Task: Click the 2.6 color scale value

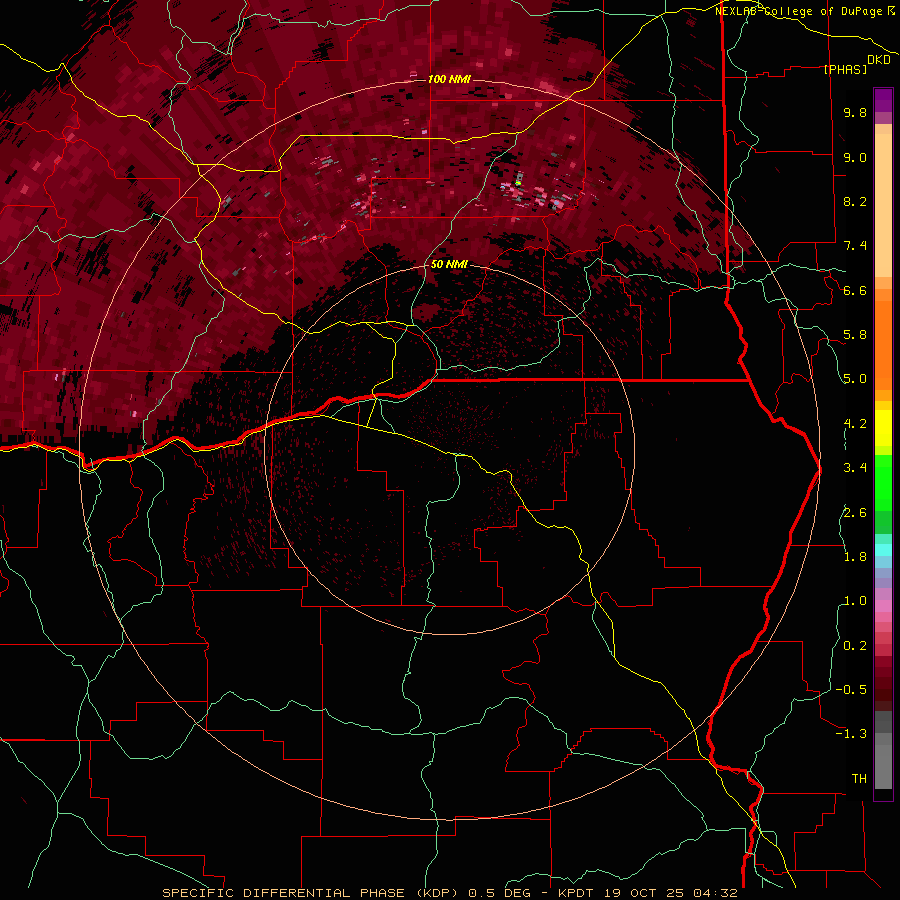Action: pyautogui.click(x=855, y=513)
